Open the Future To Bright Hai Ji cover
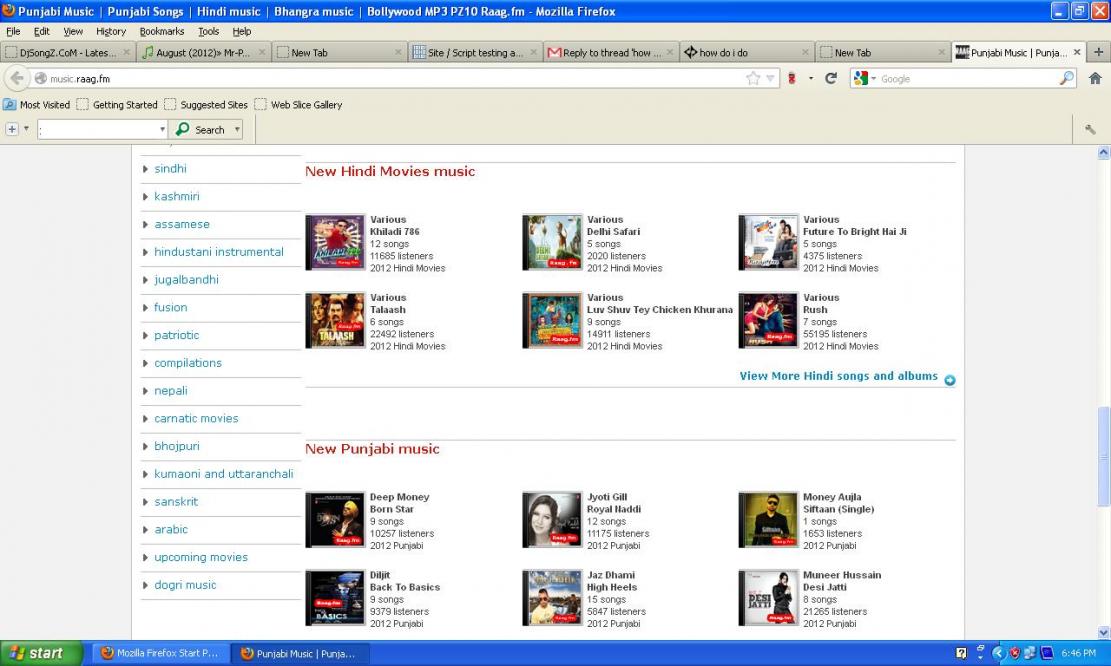 [768, 242]
